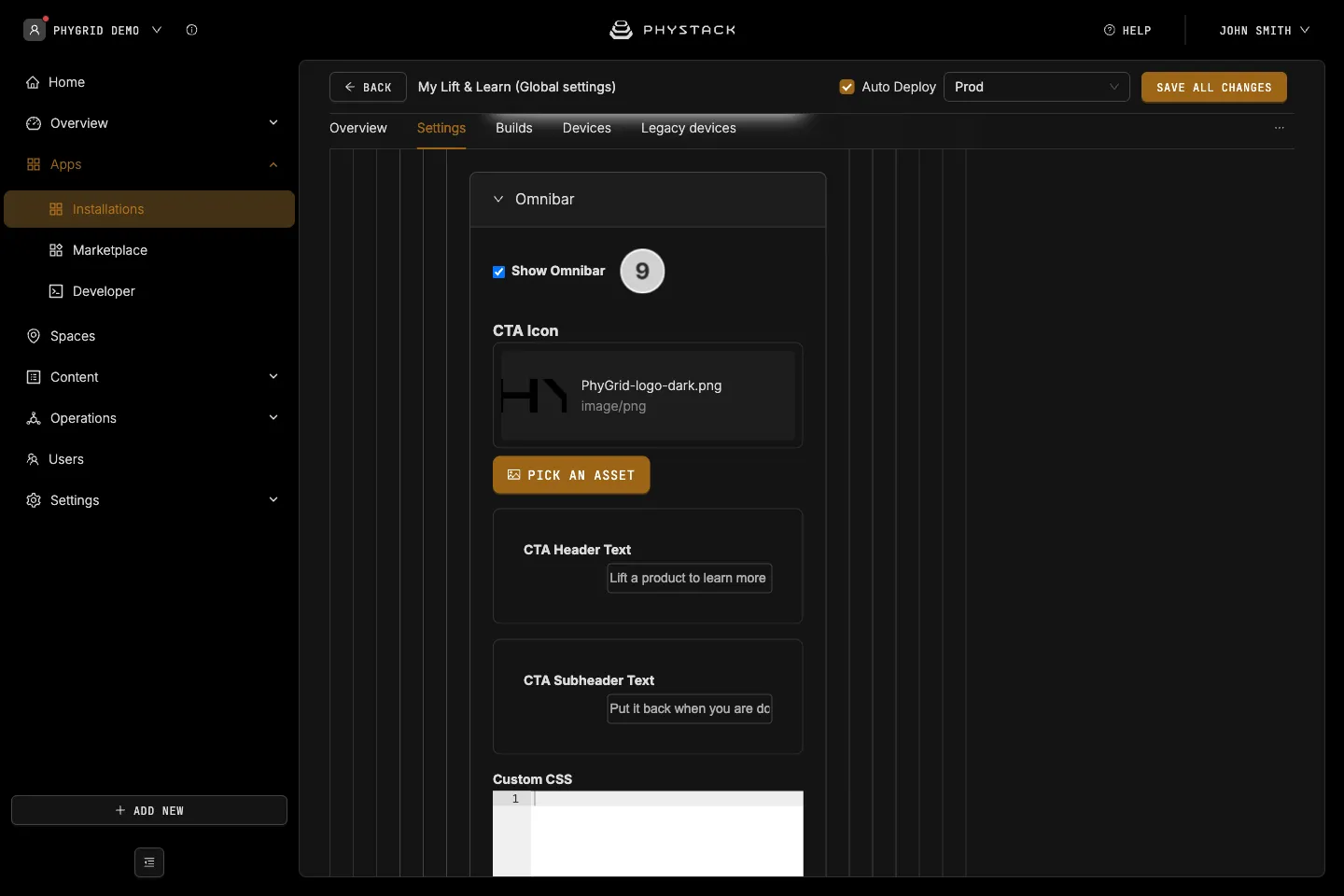
Task: Open Help from the top bar
Action: point(1127,30)
